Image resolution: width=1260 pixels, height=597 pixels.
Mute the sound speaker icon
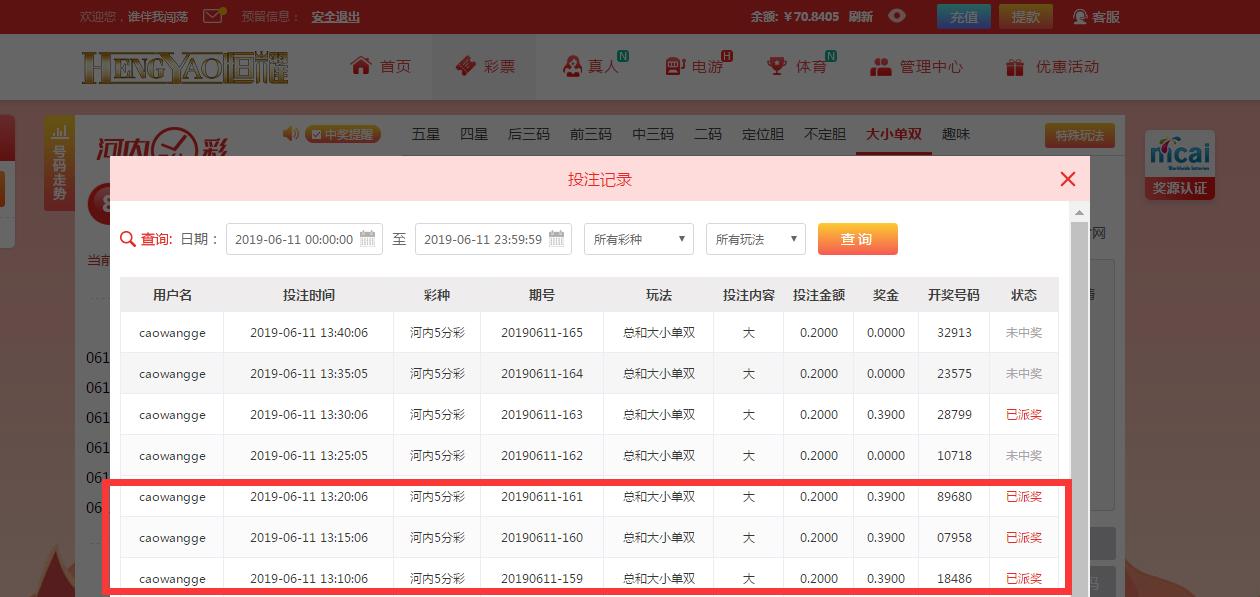coord(291,134)
